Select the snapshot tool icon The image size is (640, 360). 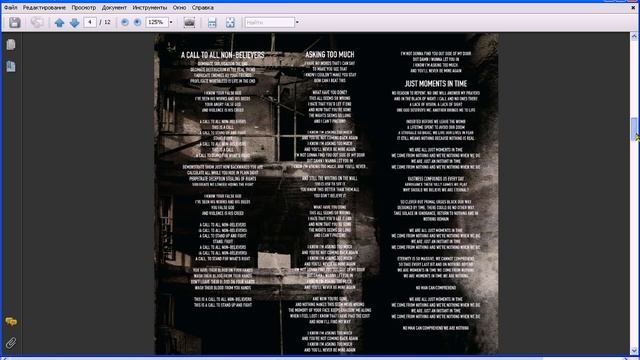coord(189,22)
